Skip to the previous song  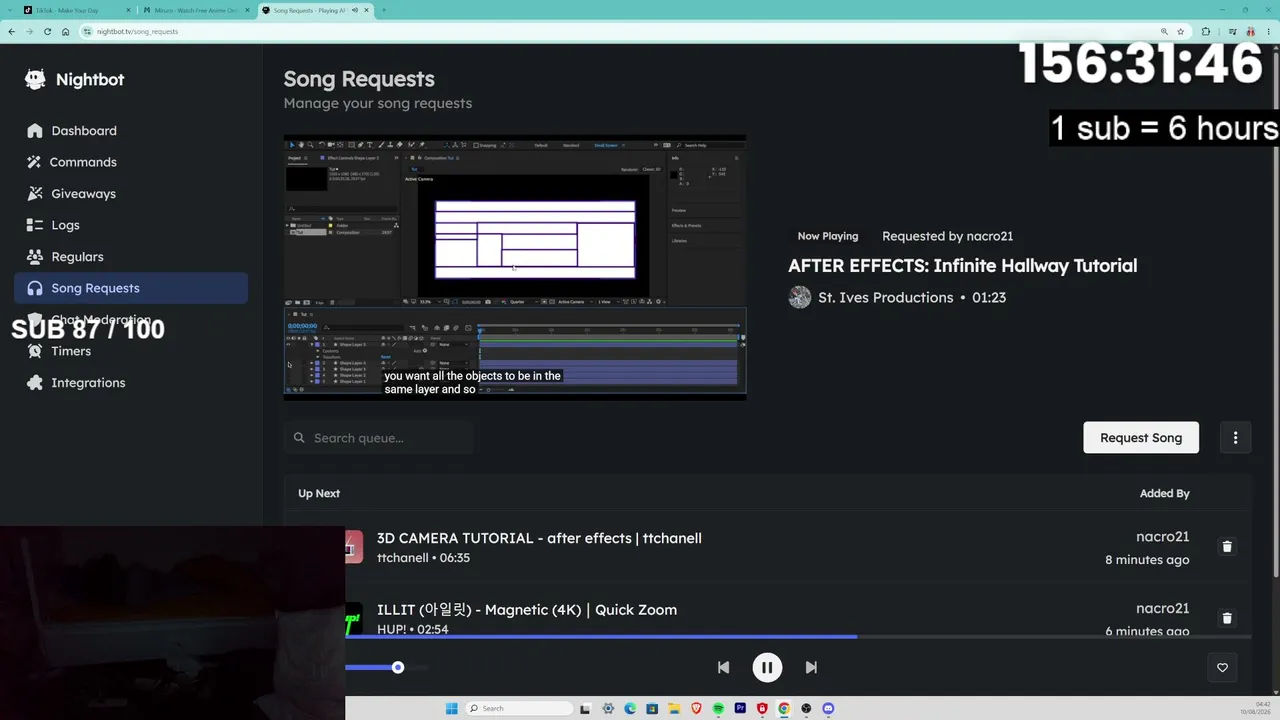[723, 668]
